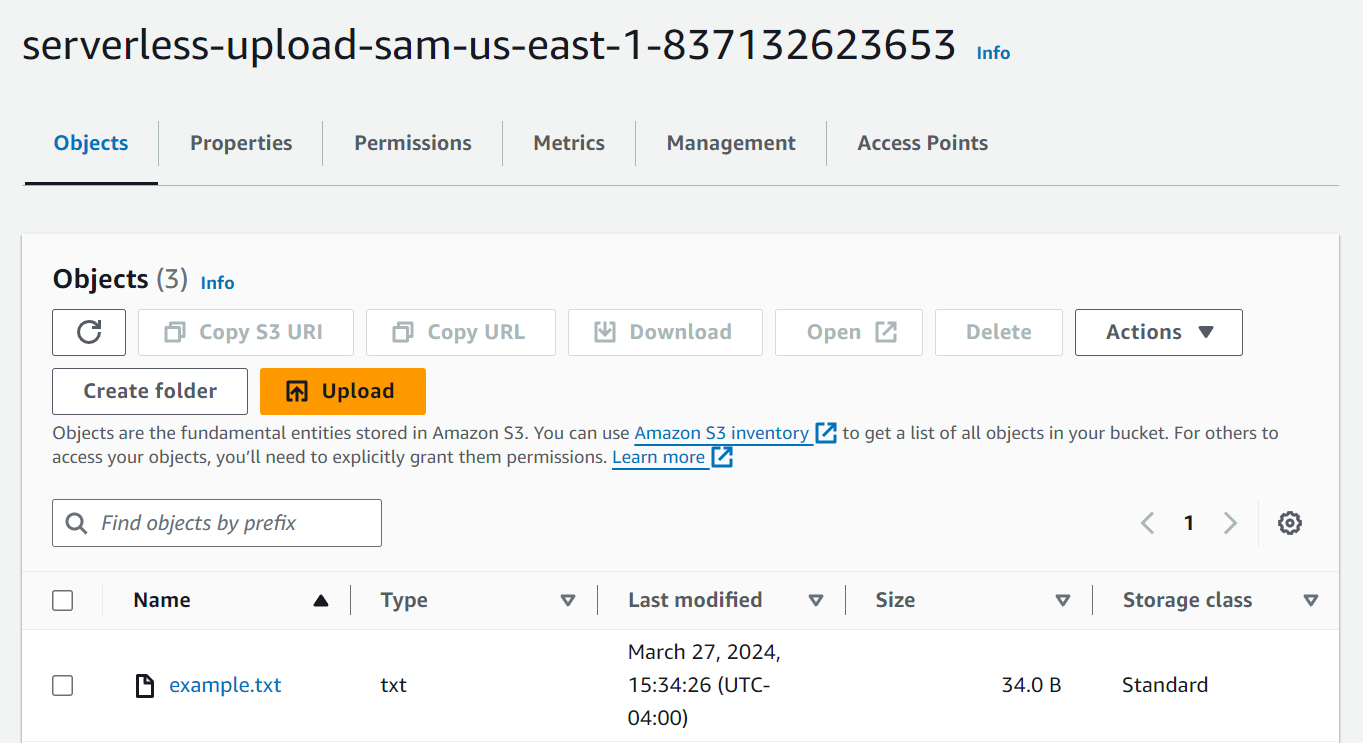Focus the Find objects by prefix field

(x=217, y=523)
